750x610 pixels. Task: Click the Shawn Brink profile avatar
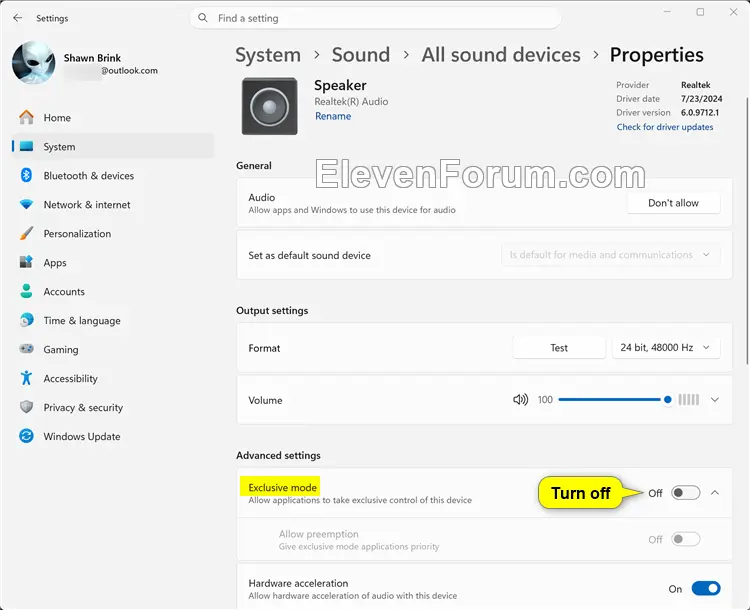[33, 62]
